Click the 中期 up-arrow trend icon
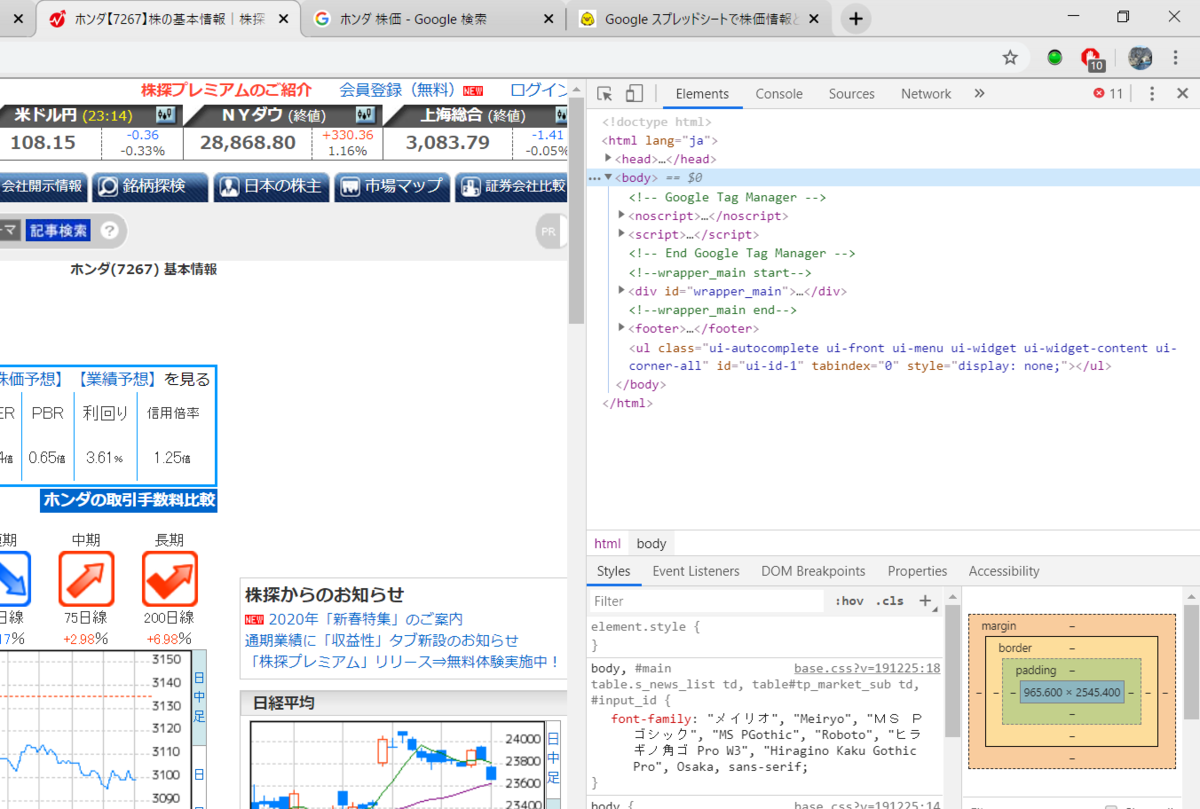The width and height of the screenshot is (1200, 809). click(x=85, y=578)
